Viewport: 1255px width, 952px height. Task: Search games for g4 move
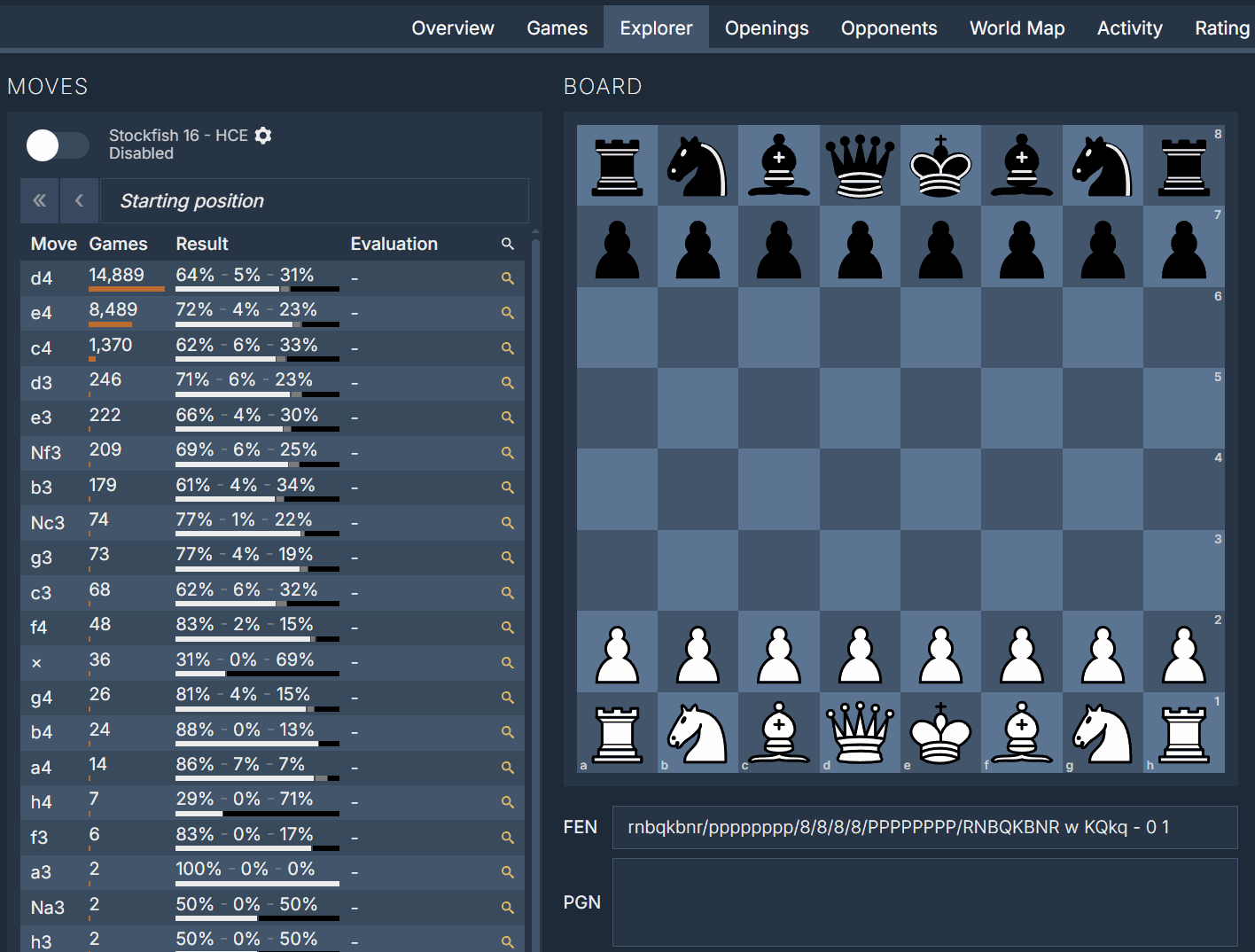[508, 698]
